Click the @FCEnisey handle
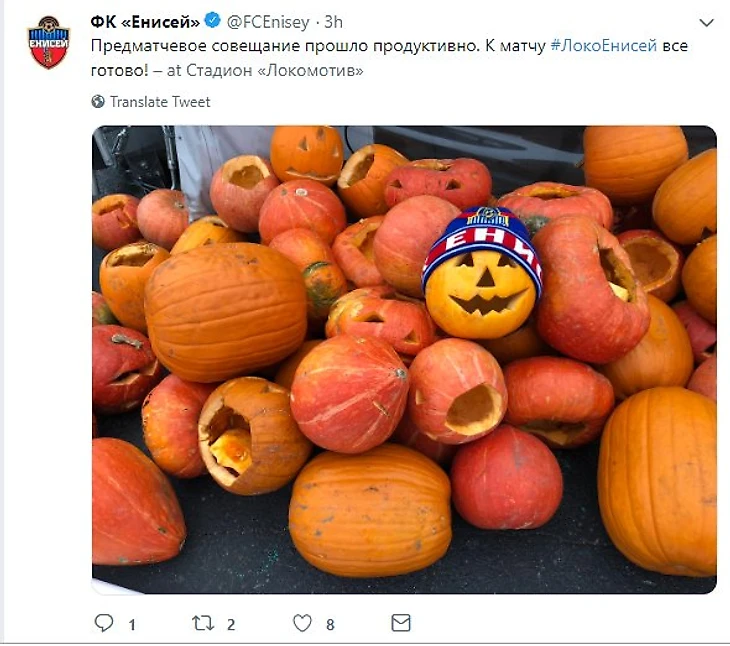Viewport: 730px width, 646px height. [x=269, y=21]
